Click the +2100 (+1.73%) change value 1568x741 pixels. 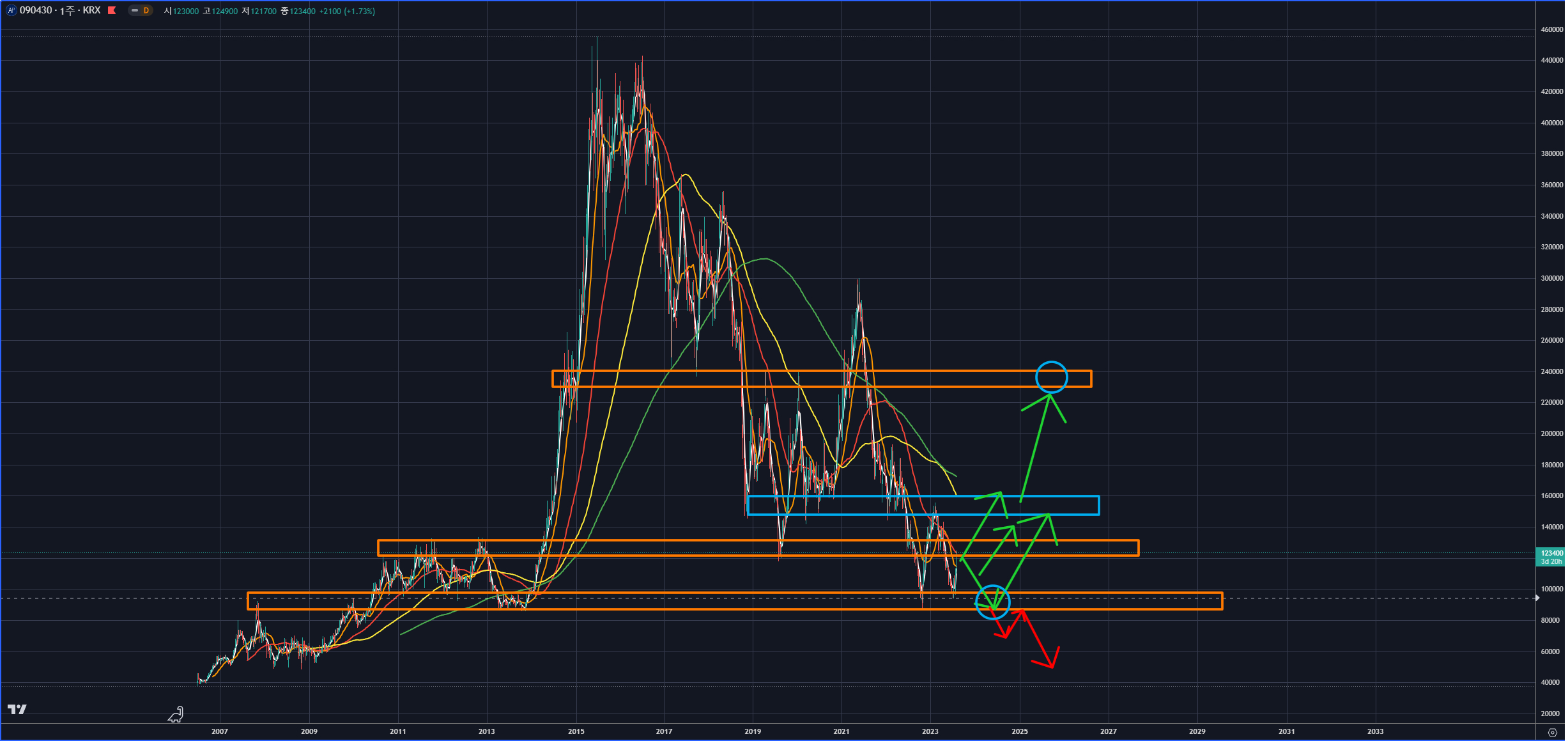click(347, 11)
